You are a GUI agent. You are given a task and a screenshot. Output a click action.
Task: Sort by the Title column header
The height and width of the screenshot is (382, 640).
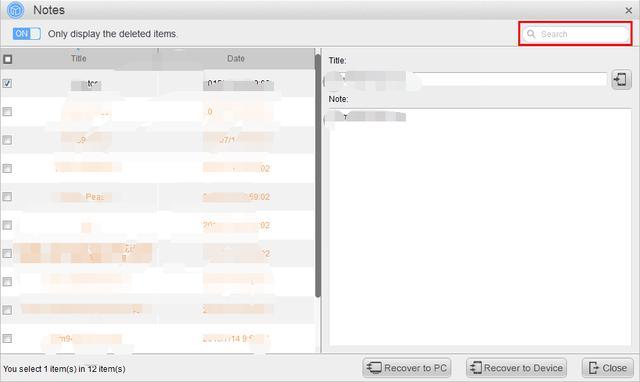click(x=78, y=58)
